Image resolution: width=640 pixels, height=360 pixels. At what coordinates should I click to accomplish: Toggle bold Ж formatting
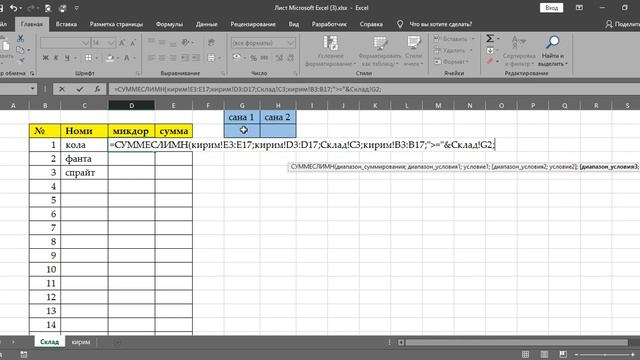pos(46,58)
